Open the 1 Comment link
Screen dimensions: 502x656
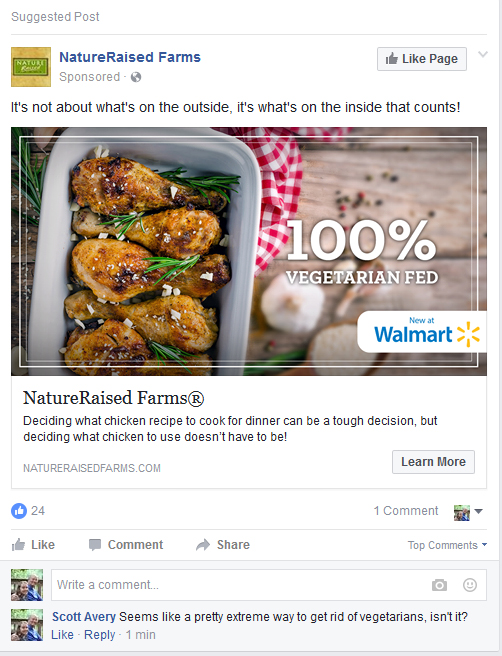click(x=406, y=511)
